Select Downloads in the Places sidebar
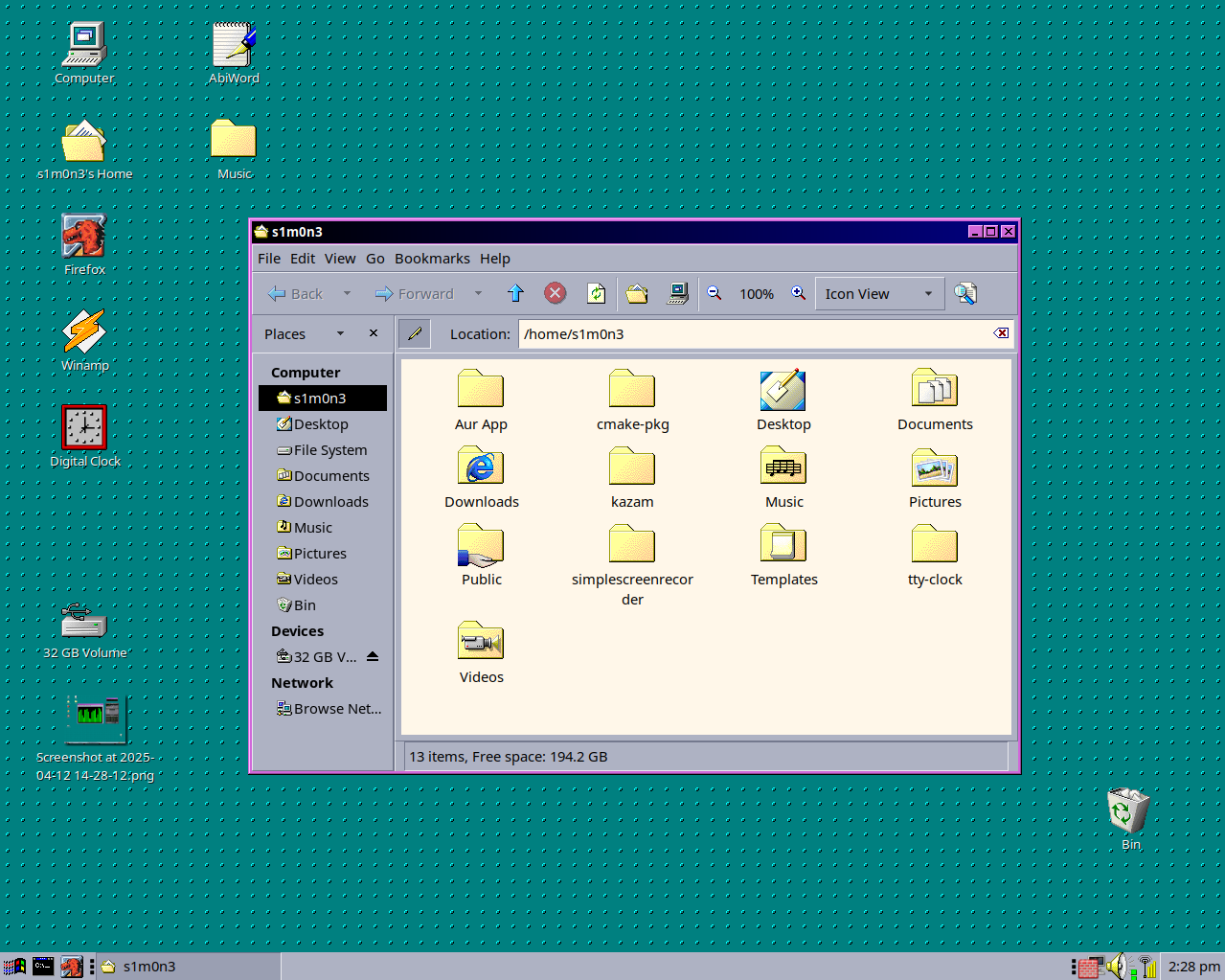Image resolution: width=1225 pixels, height=980 pixels. [330, 502]
